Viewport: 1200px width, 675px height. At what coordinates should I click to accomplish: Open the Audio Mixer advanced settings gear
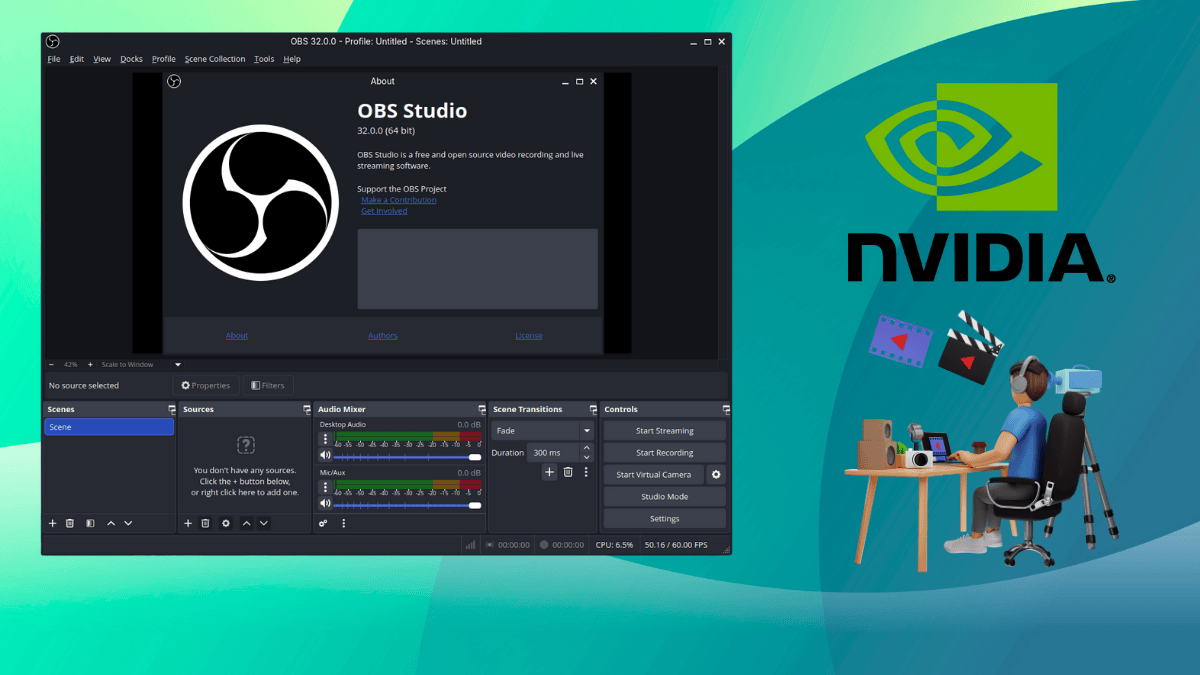[x=323, y=523]
